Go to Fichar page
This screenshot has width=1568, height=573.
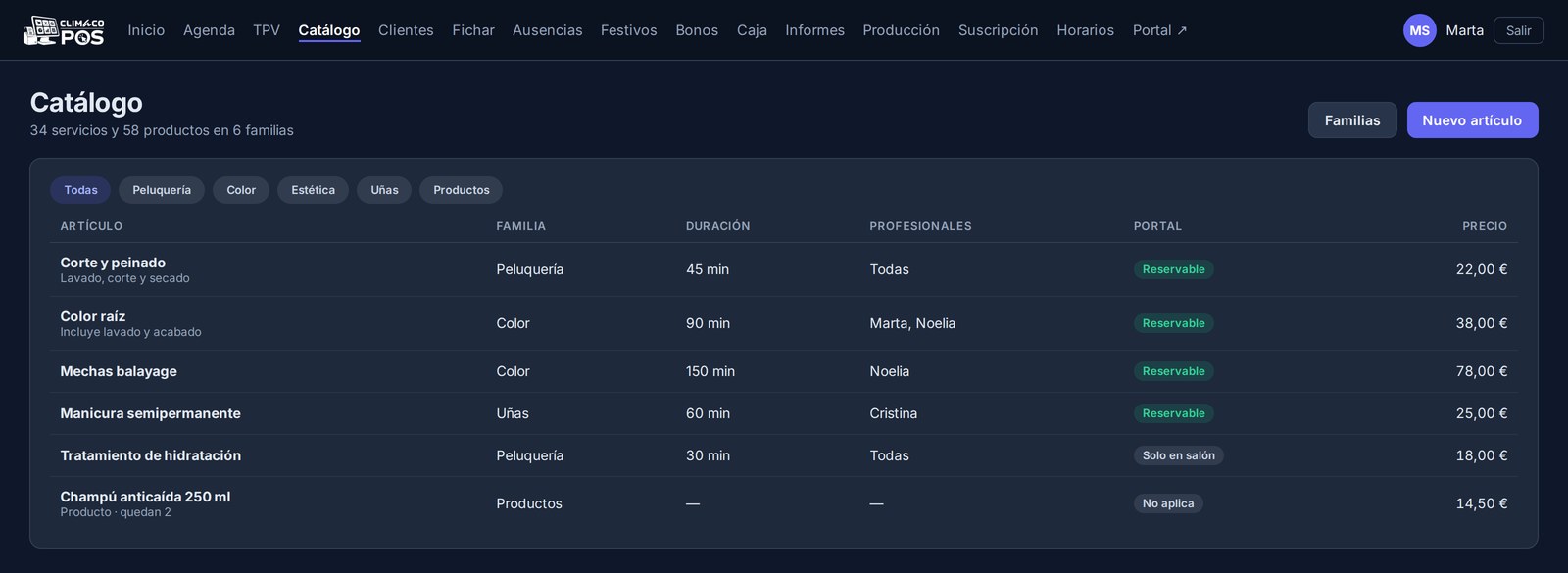click(473, 30)
